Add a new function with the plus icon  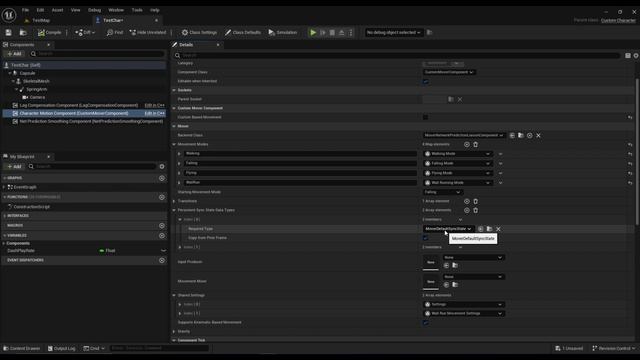(162, 197)
